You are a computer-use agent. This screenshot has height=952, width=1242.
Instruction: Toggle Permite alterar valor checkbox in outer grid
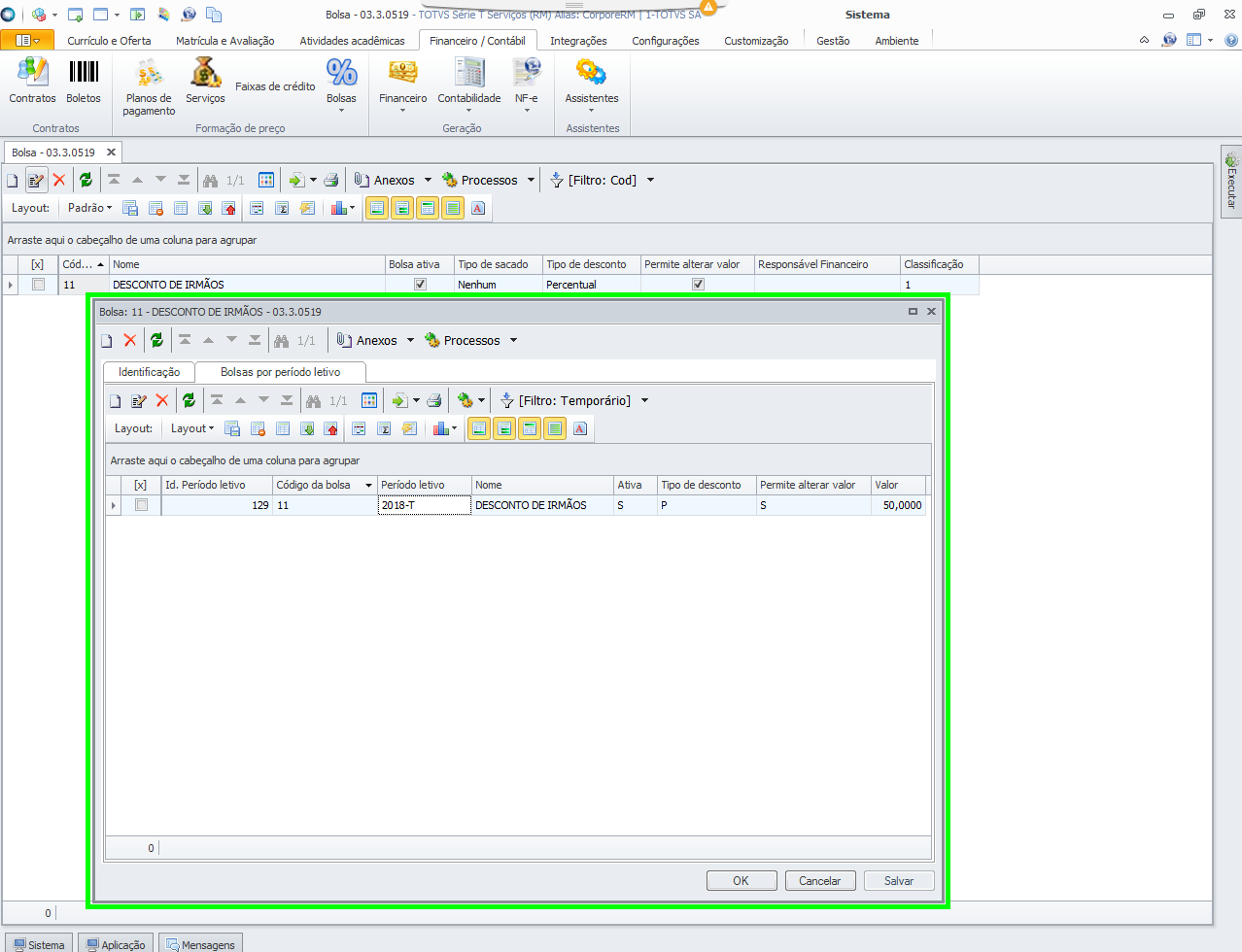[x=698, y=285]
